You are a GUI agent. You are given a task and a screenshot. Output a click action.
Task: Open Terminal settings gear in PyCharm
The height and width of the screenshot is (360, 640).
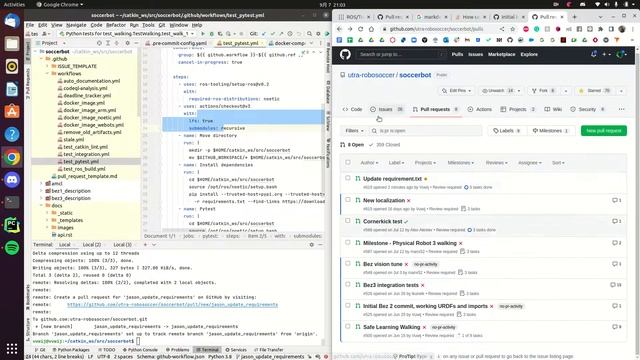tap(311, 244)
